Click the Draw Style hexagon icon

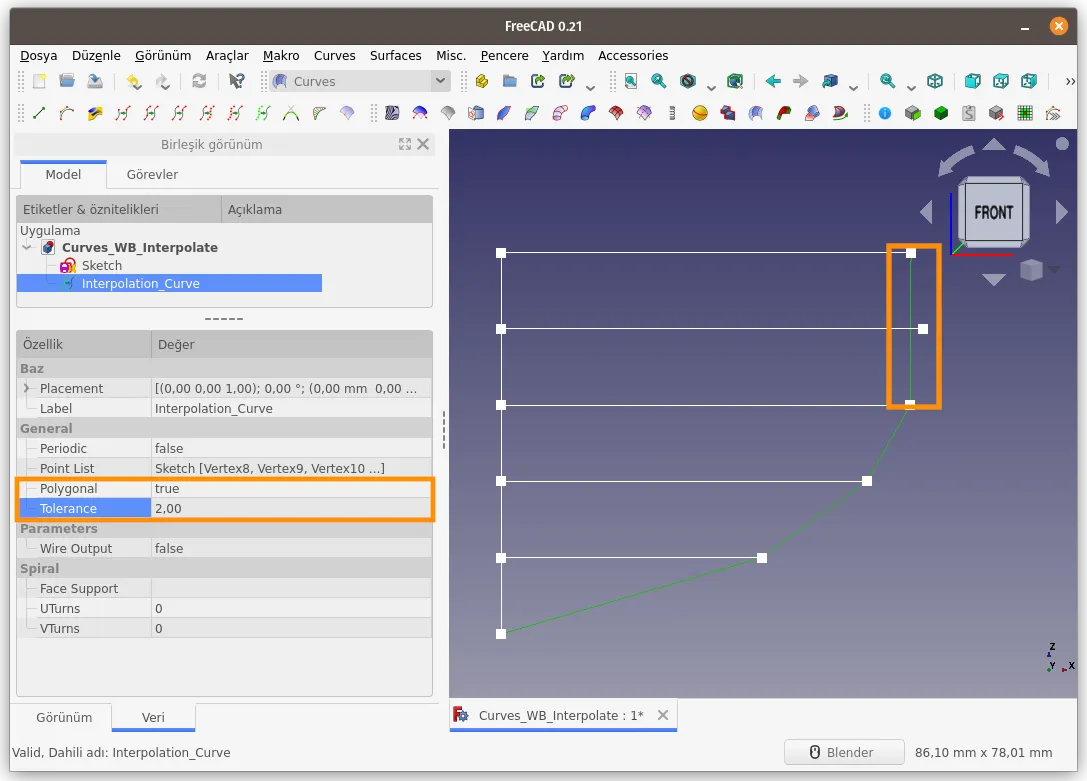(688, 81)
